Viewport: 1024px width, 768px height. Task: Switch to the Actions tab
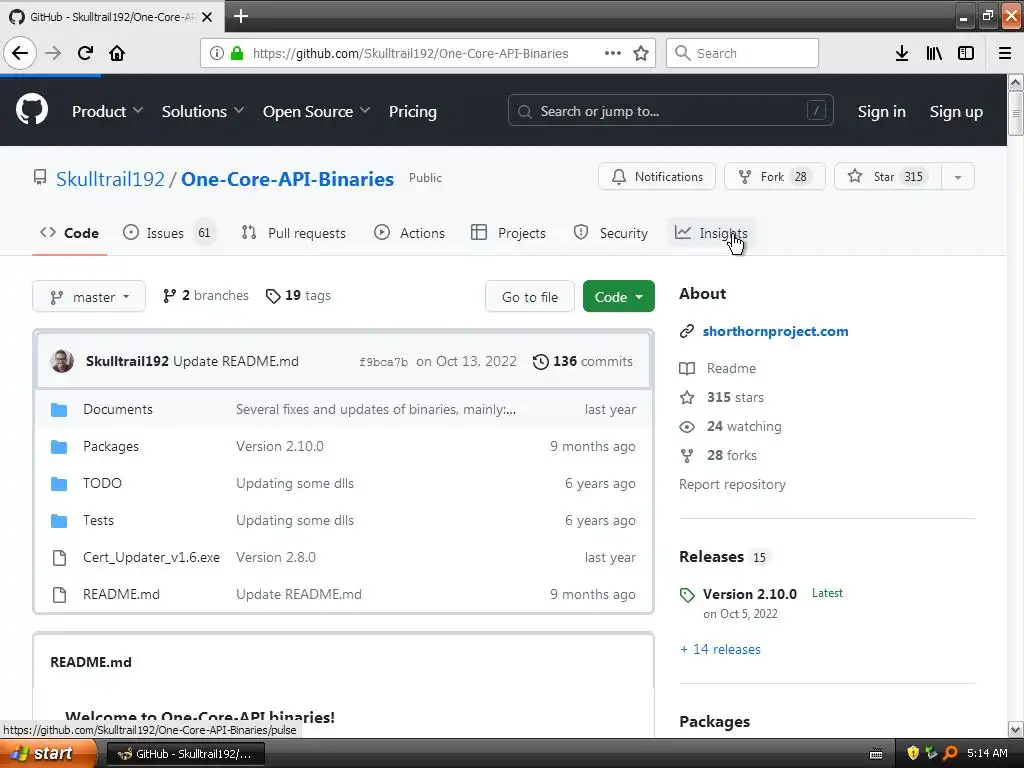click(x=409, y=233)
